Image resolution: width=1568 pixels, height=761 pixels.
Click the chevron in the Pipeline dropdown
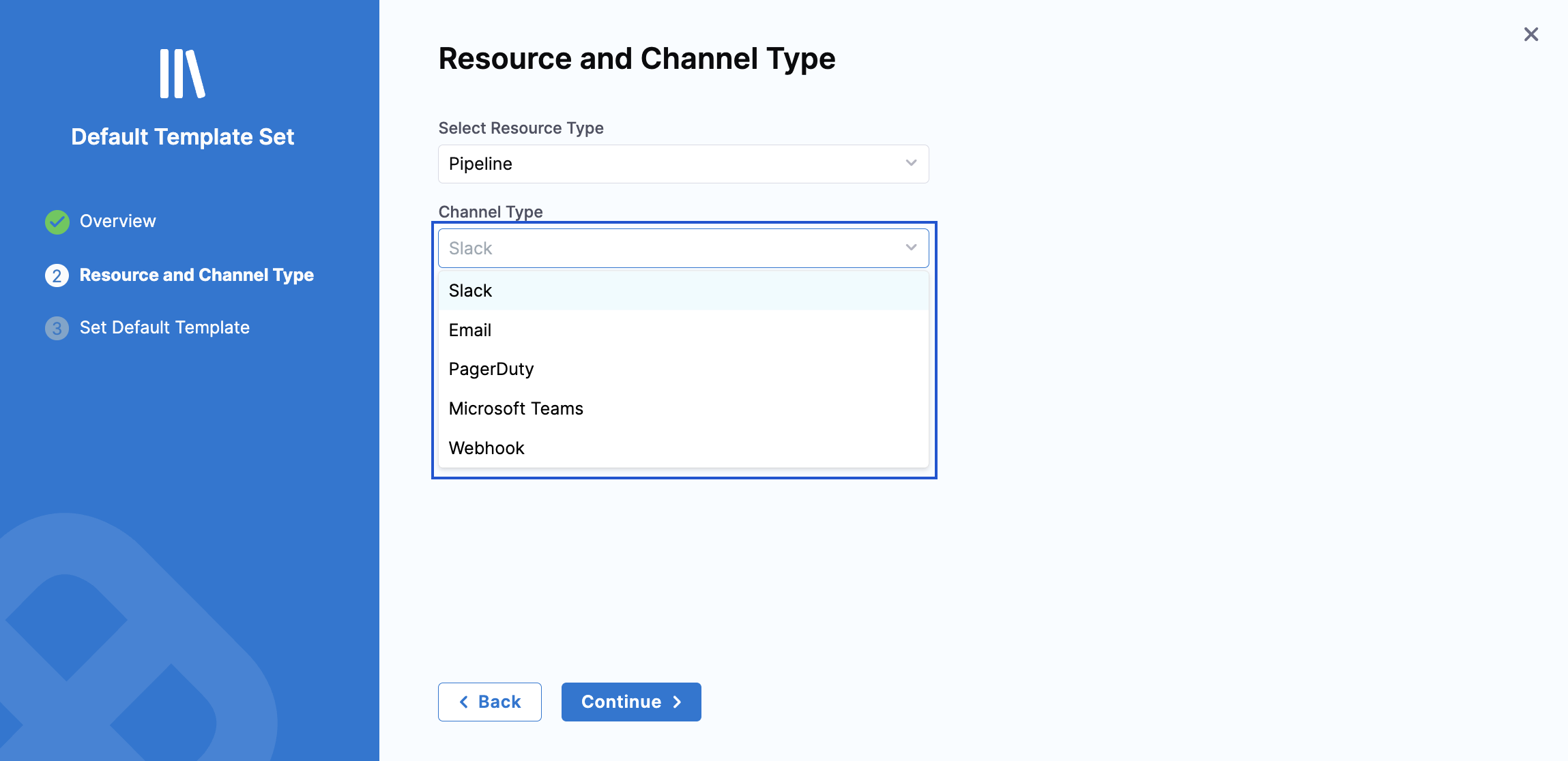[x=911, y=163]
